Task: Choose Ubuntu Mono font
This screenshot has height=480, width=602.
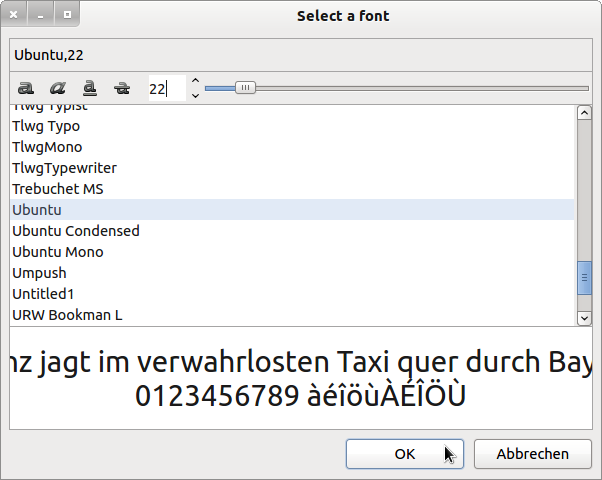Action: pyautogui.click(x=58, y=252)
